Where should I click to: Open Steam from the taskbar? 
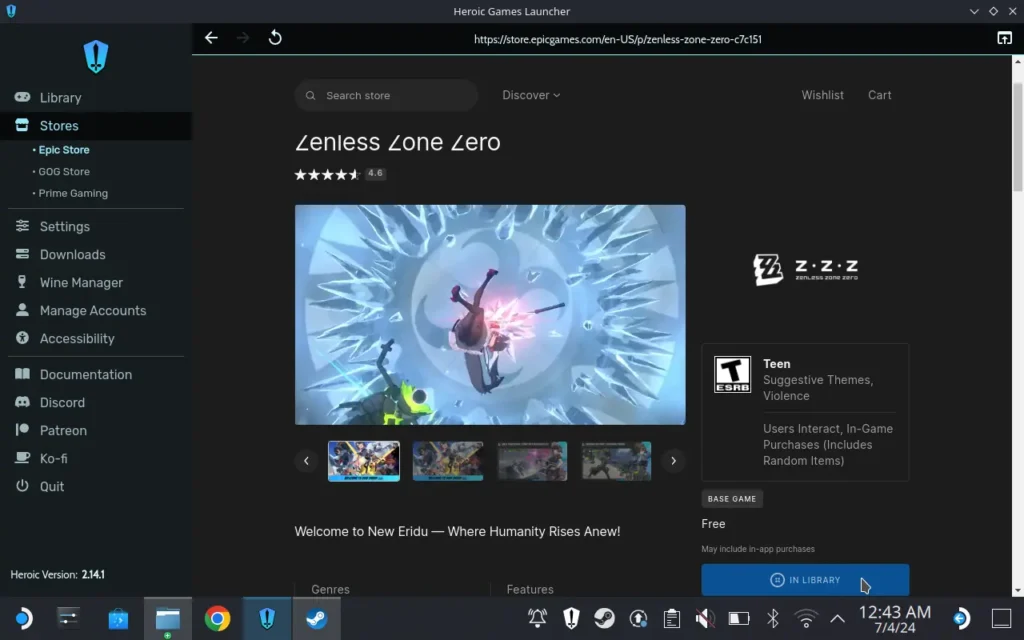[x=317, y=618]
